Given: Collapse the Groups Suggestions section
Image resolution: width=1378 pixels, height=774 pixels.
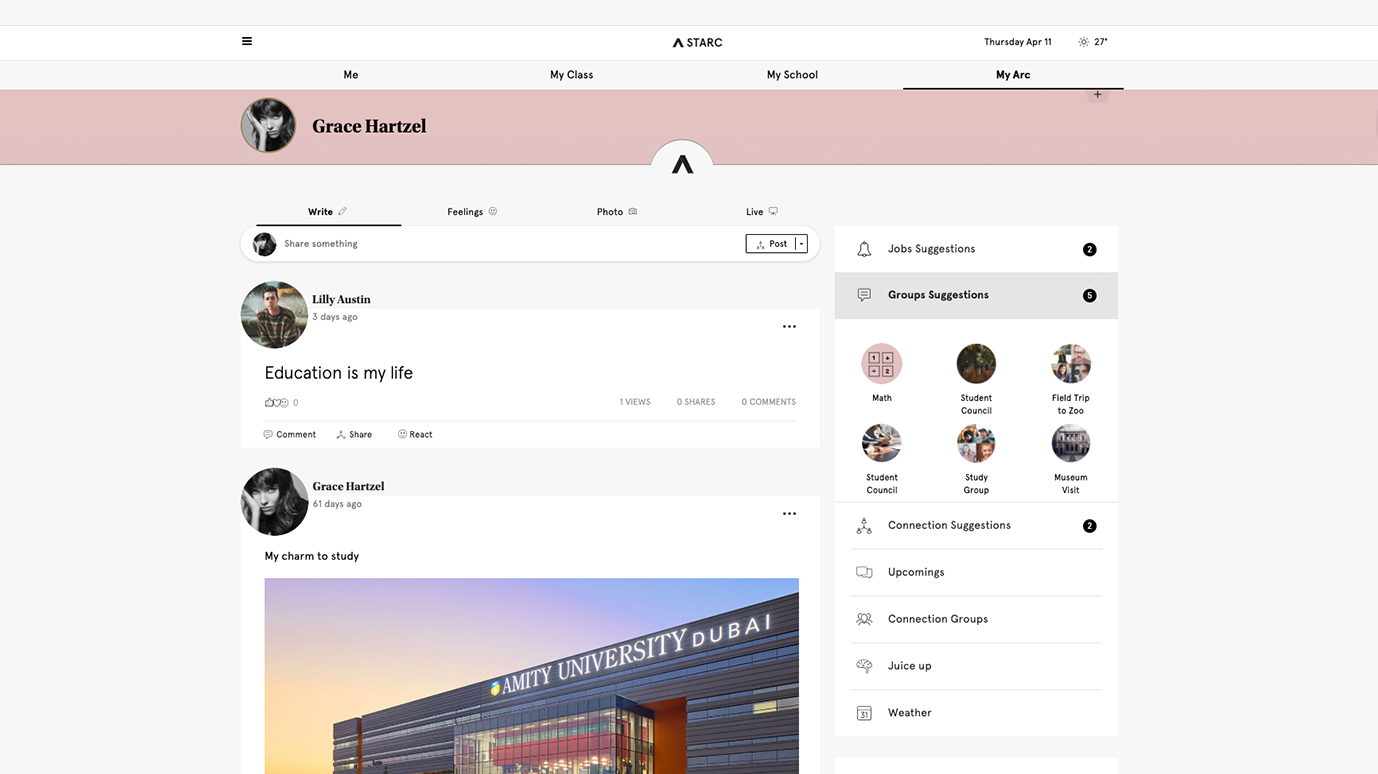Looking at the screenshot, I should click(x=976, y=296).
